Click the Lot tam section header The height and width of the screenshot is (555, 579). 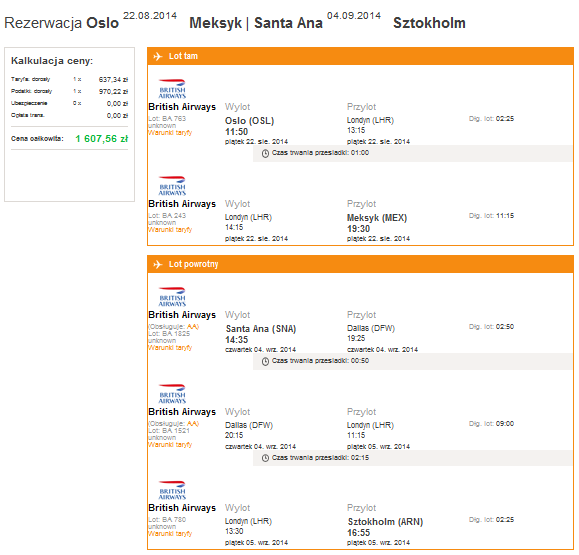pos(360,56)
